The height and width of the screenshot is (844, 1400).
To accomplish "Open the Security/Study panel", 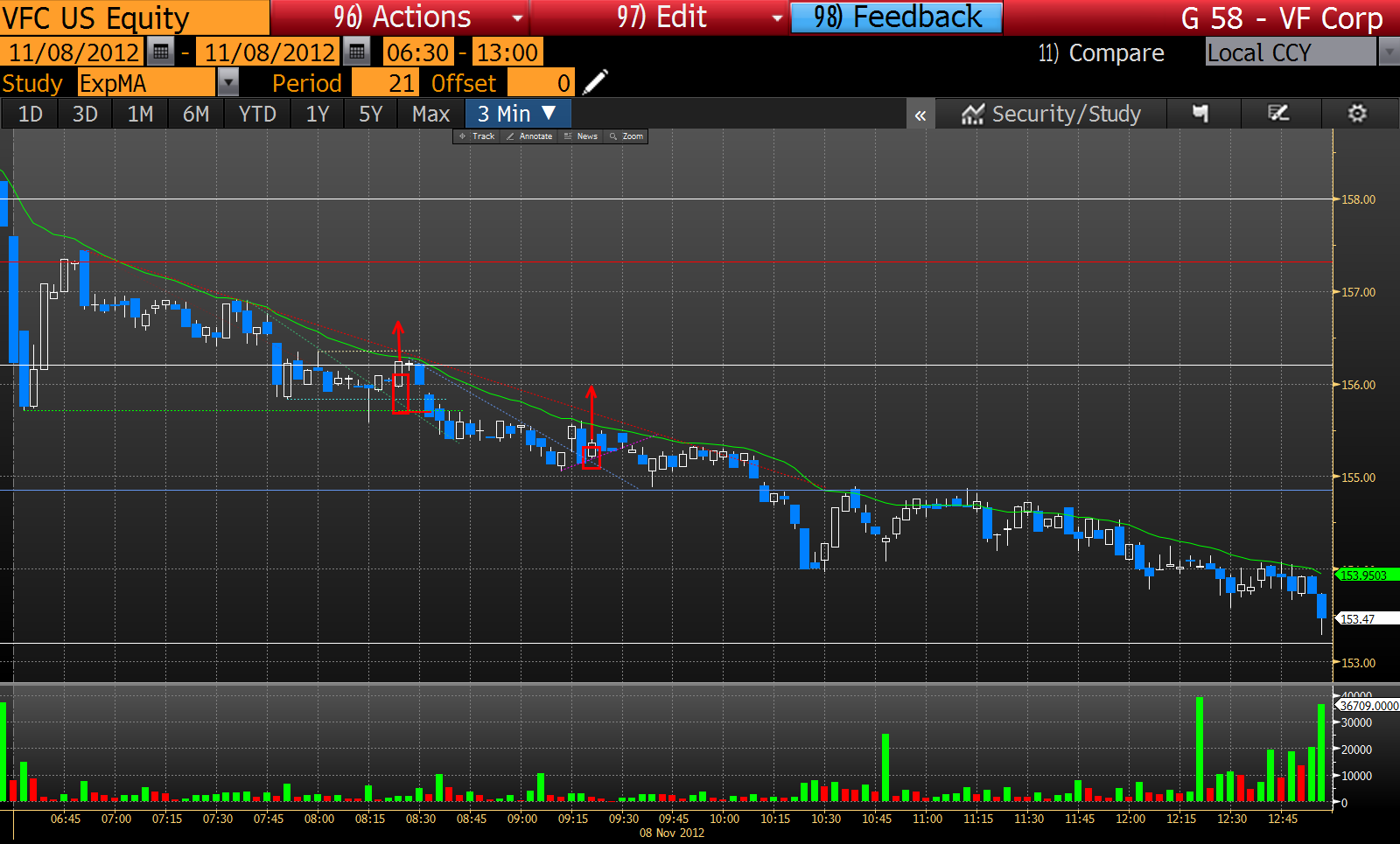I will (1051, 114).
